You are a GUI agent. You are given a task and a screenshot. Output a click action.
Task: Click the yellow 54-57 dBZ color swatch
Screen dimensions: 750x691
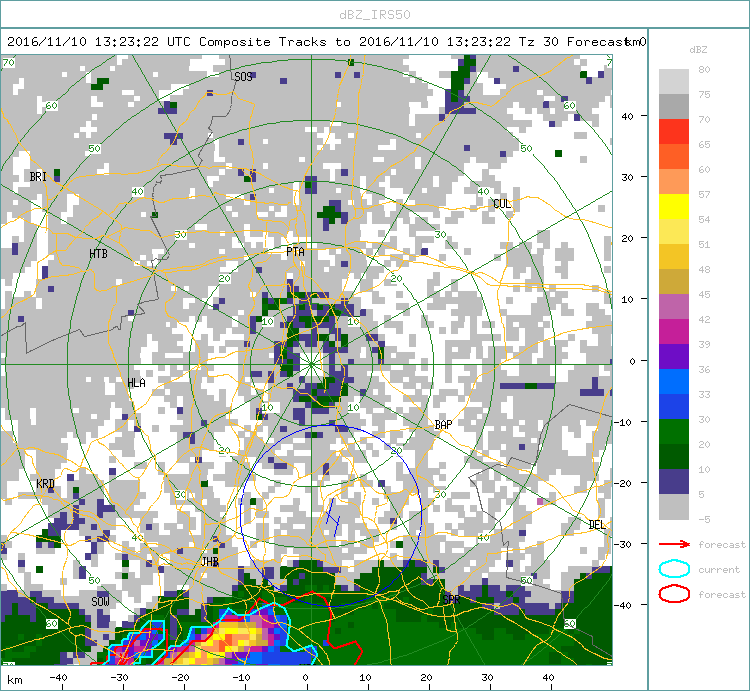674,207
